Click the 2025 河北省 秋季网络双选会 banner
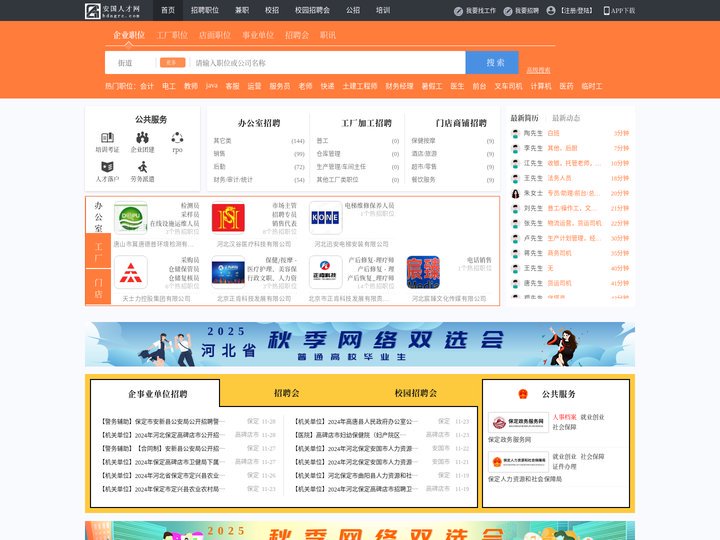720x540 pixels. [x=360, y=344]
